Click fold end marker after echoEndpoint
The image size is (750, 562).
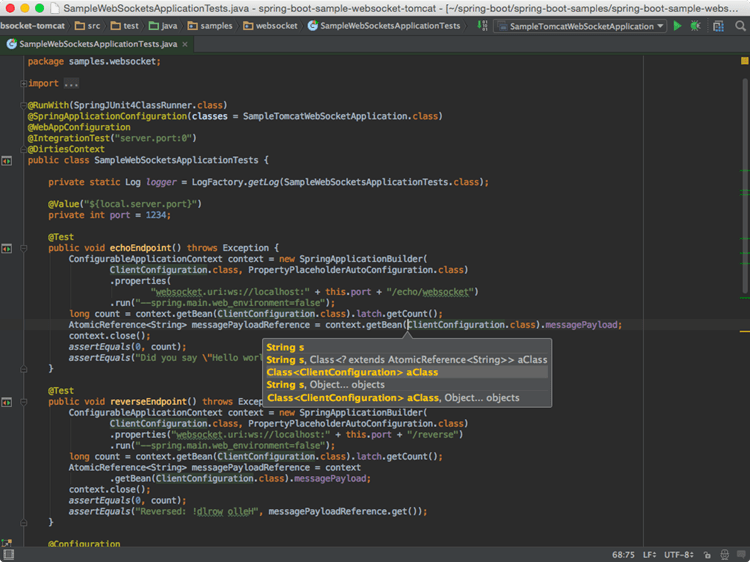point(23,369)
